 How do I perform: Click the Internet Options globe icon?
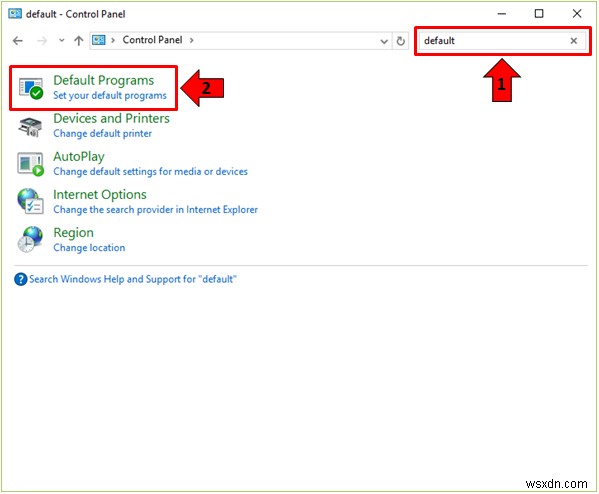tap(30, 201)
